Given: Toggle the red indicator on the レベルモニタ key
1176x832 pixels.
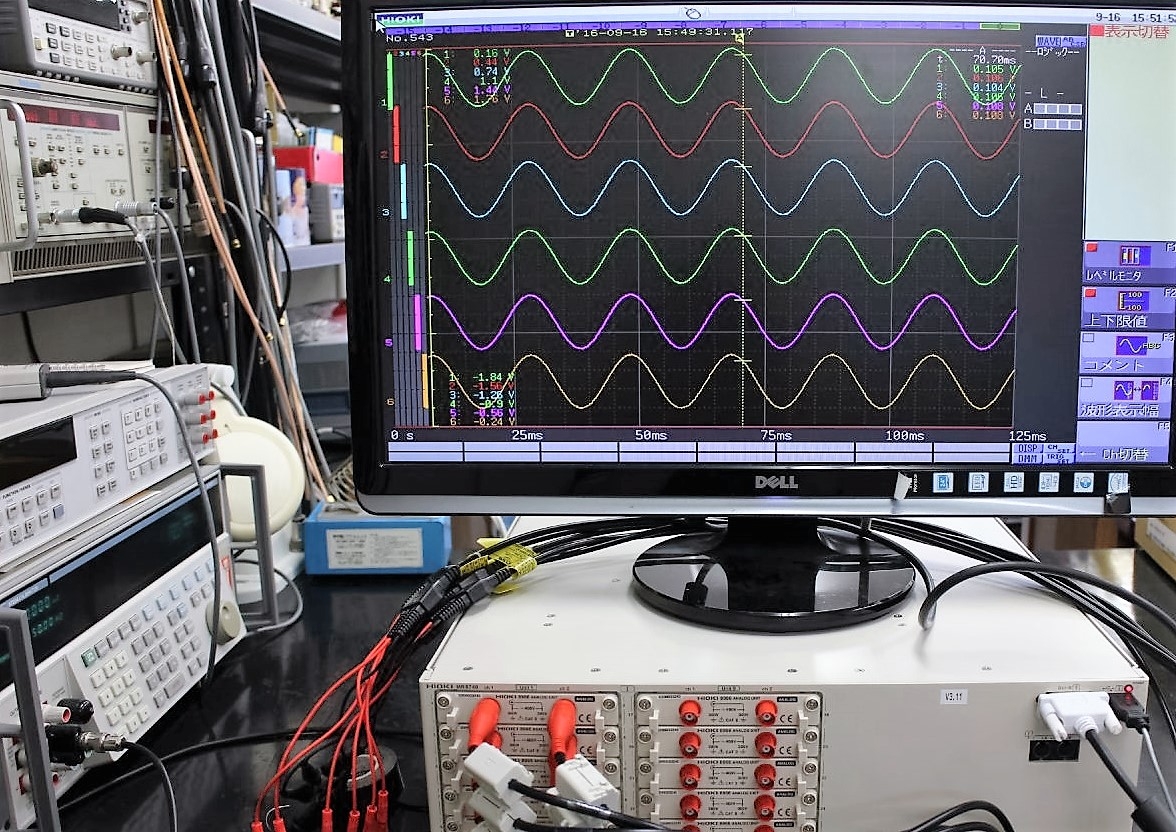Looking at the screenshot, I should coord(1092,248).
